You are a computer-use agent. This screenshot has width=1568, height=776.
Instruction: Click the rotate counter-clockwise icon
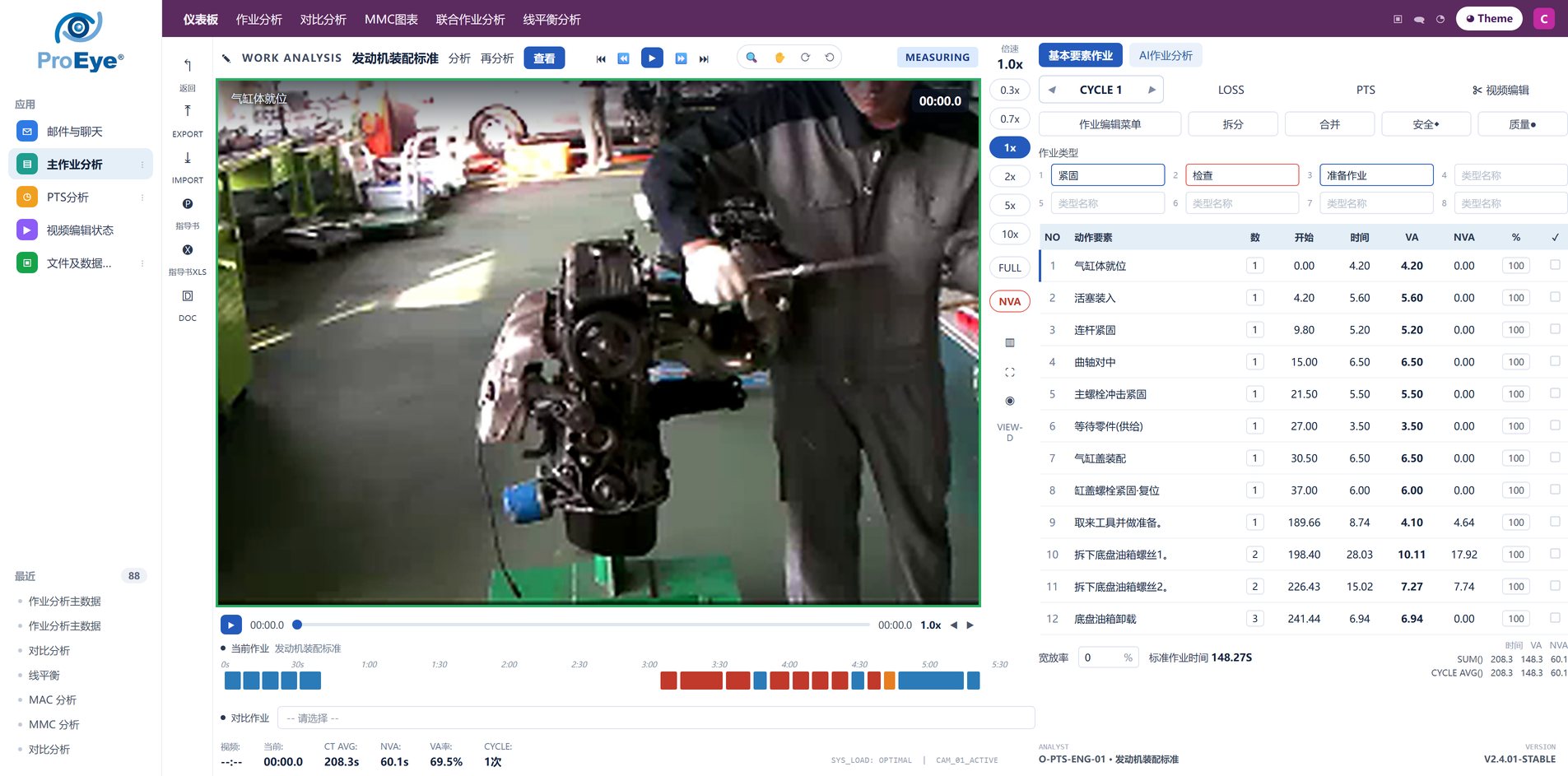coord(830,58)
